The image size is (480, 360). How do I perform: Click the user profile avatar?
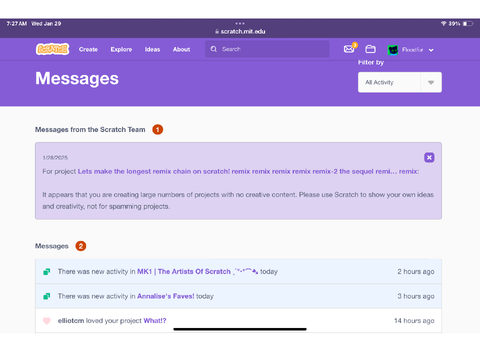[393, 50]
